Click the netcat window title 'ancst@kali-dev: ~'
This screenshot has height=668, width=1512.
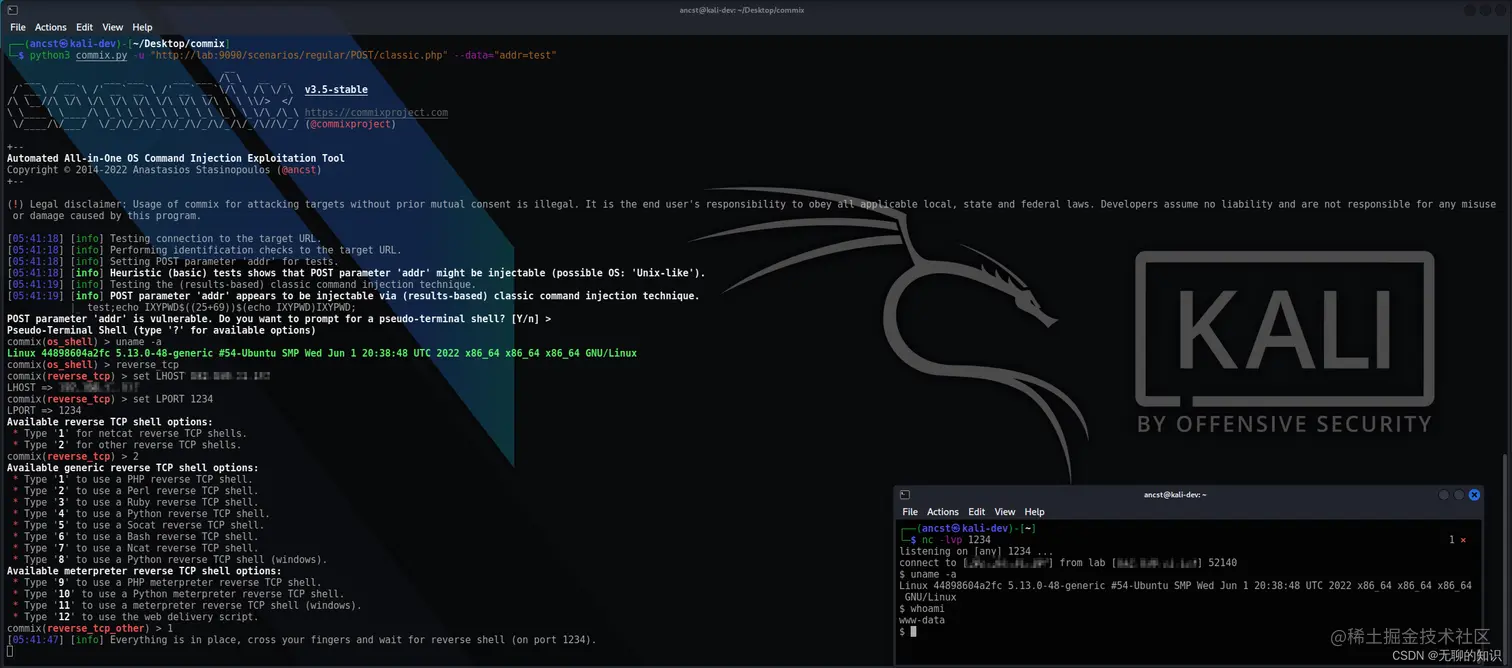[1175, 495]
